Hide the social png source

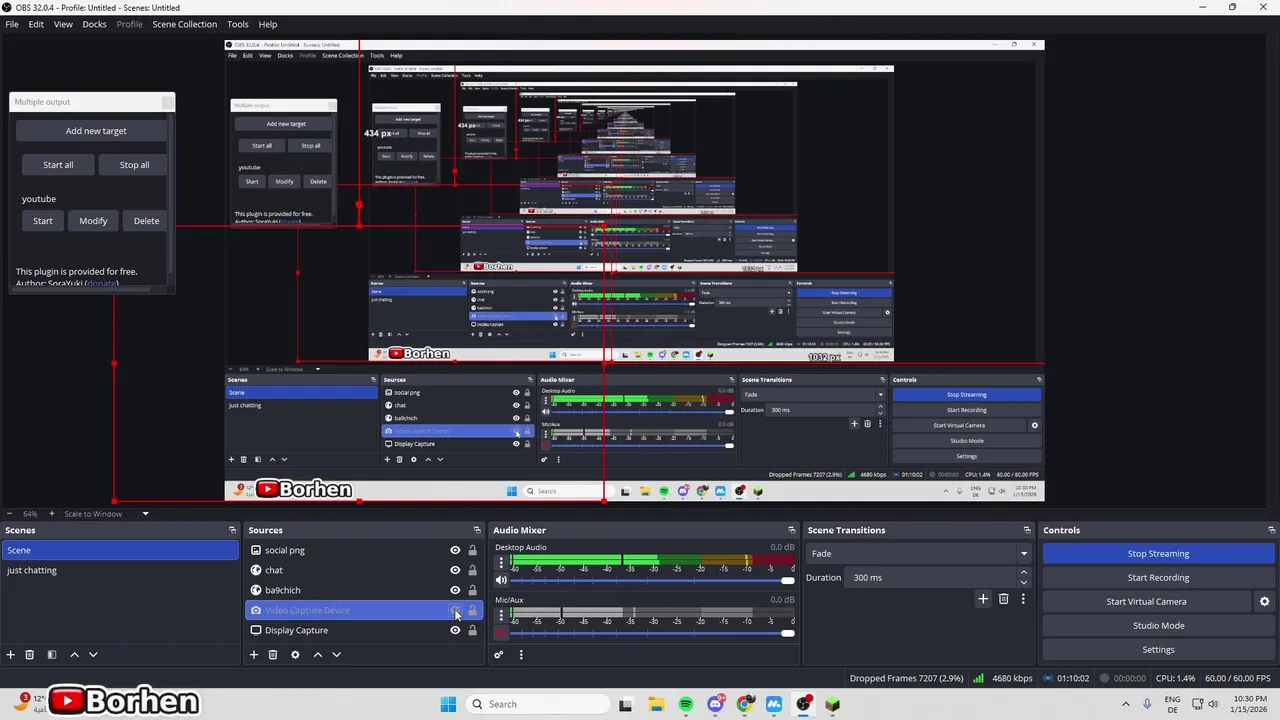pos(455,550)
